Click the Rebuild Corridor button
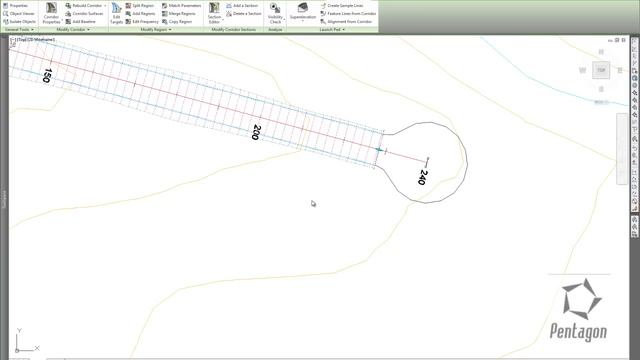 pyautogui.click(x=84, y=6)
